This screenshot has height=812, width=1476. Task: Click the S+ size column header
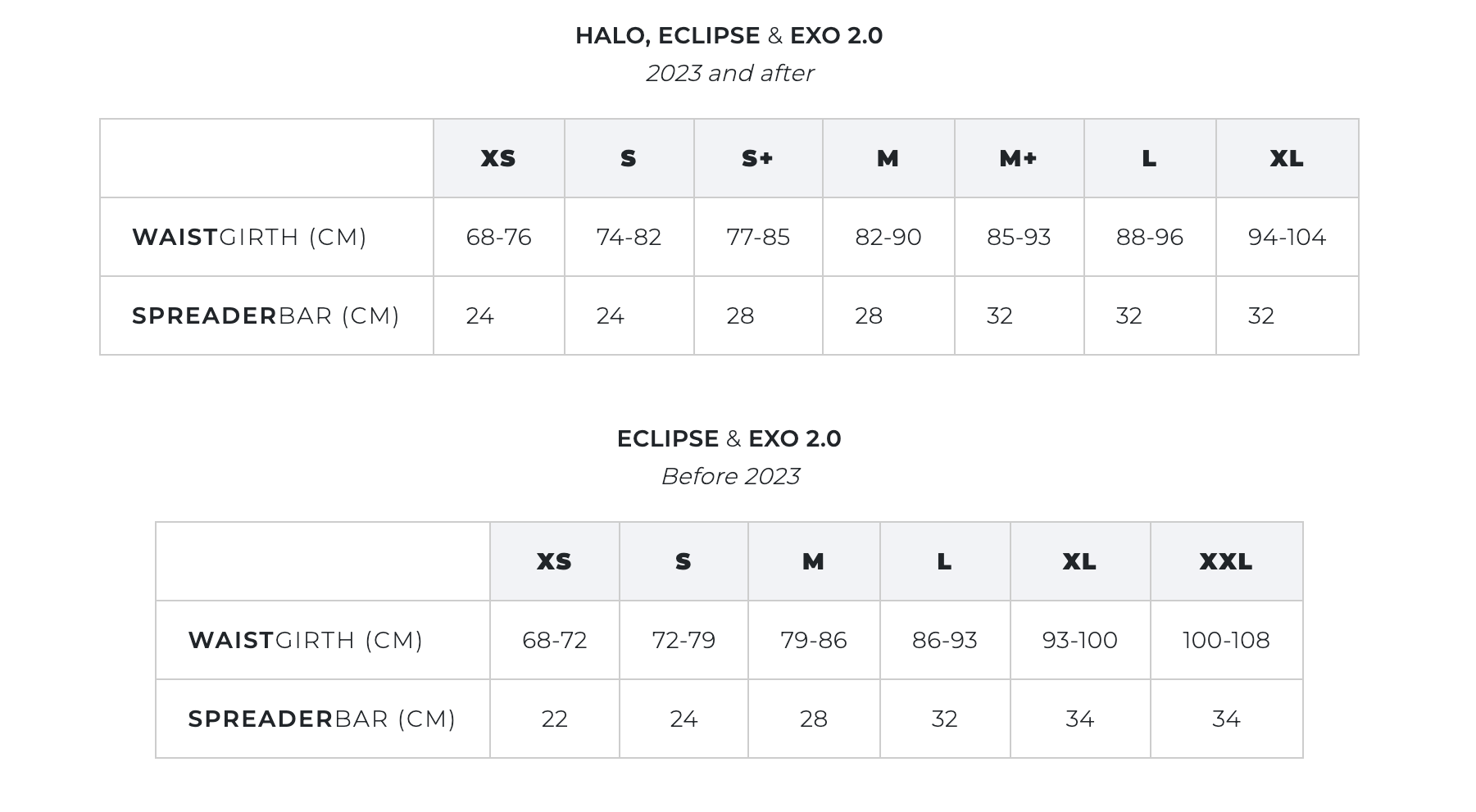click(x=757, y=158)
